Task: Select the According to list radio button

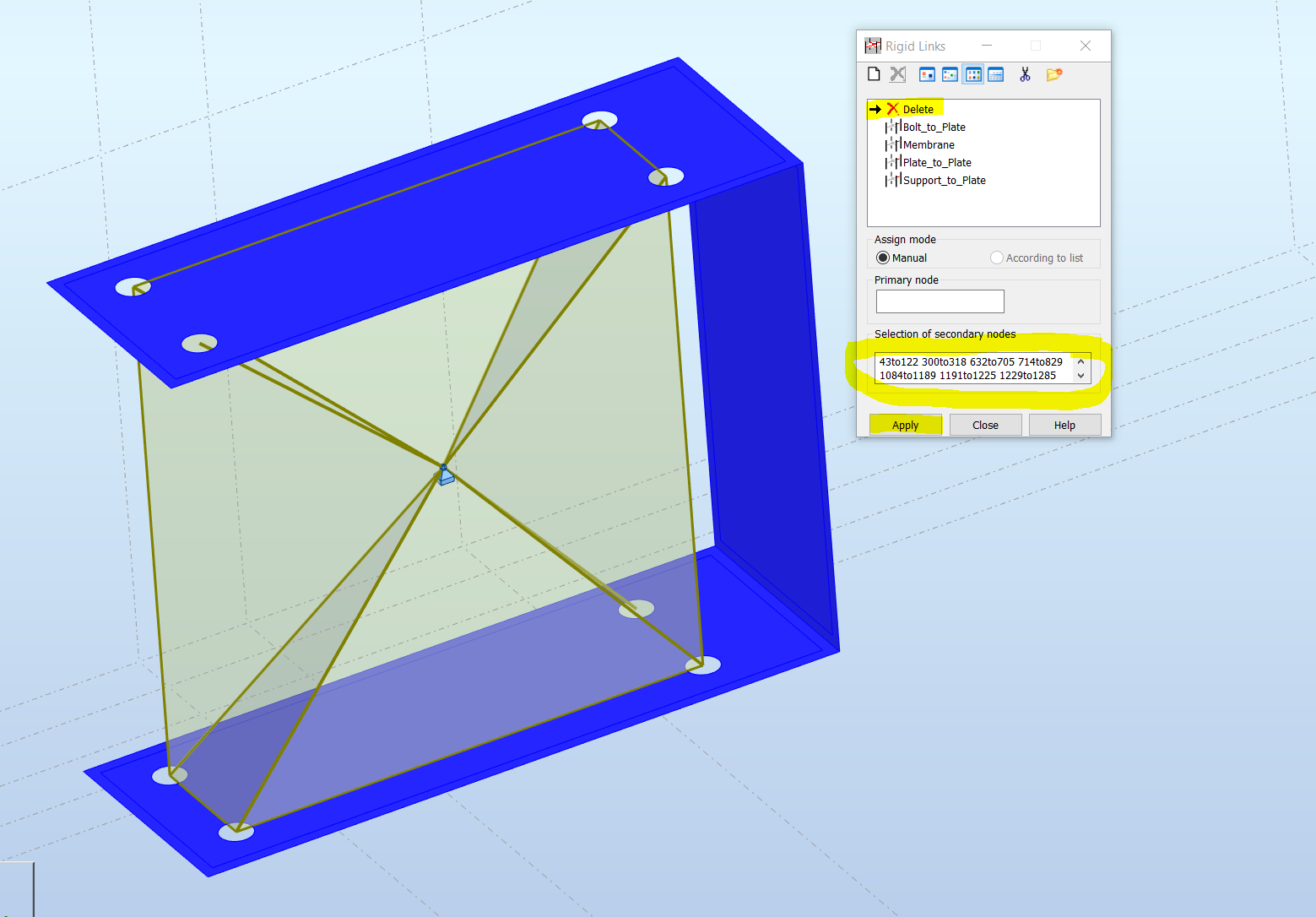Action: tap(997, 258)
